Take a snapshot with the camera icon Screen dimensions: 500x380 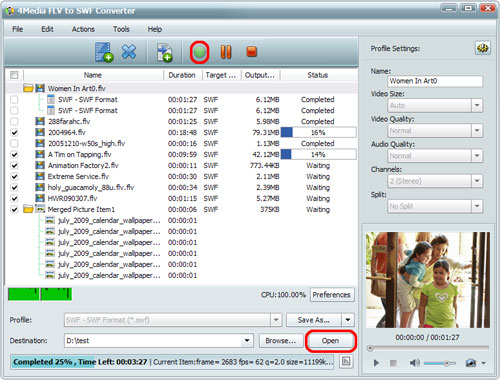(x=470, y=363)
